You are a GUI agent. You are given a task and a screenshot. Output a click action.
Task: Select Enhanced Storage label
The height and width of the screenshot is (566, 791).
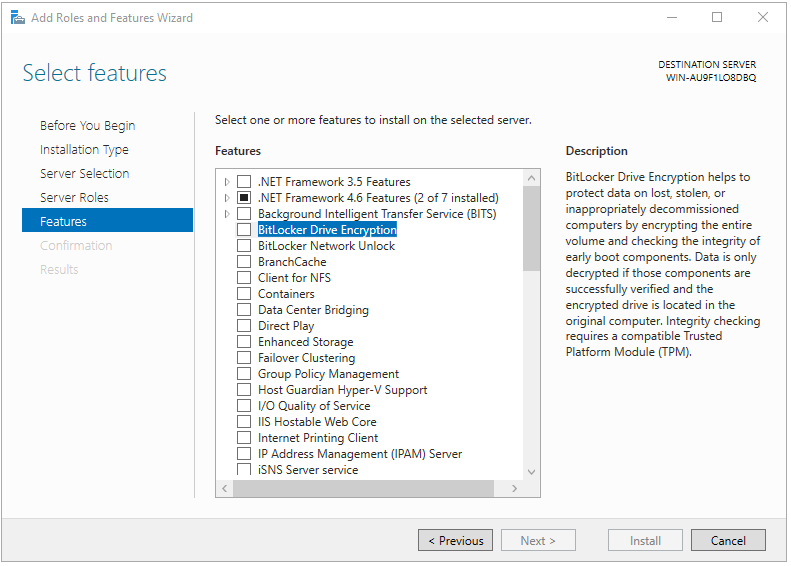(306, 342)
